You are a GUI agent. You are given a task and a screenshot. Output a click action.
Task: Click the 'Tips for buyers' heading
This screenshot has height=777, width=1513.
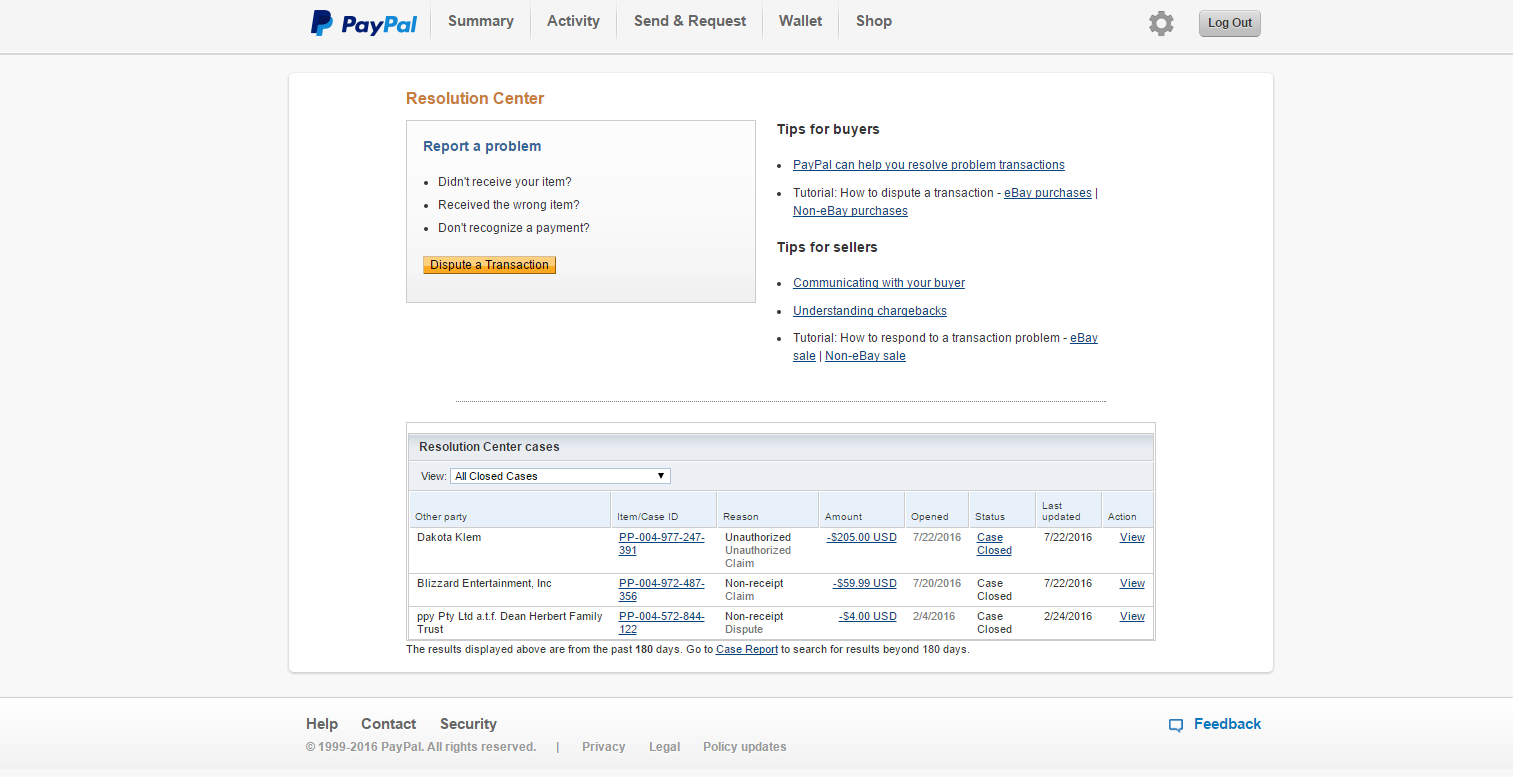828,129
